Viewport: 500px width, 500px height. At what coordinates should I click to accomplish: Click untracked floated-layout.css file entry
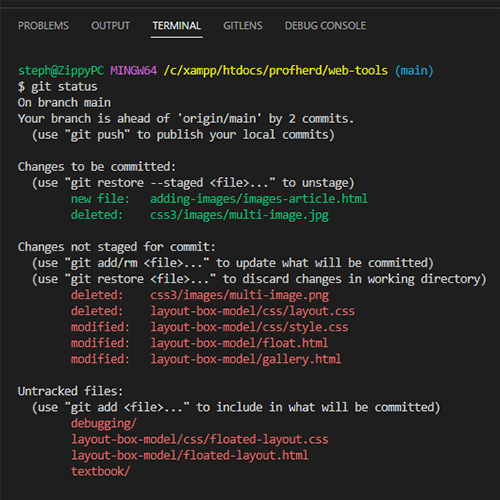(x=200, y=439)
